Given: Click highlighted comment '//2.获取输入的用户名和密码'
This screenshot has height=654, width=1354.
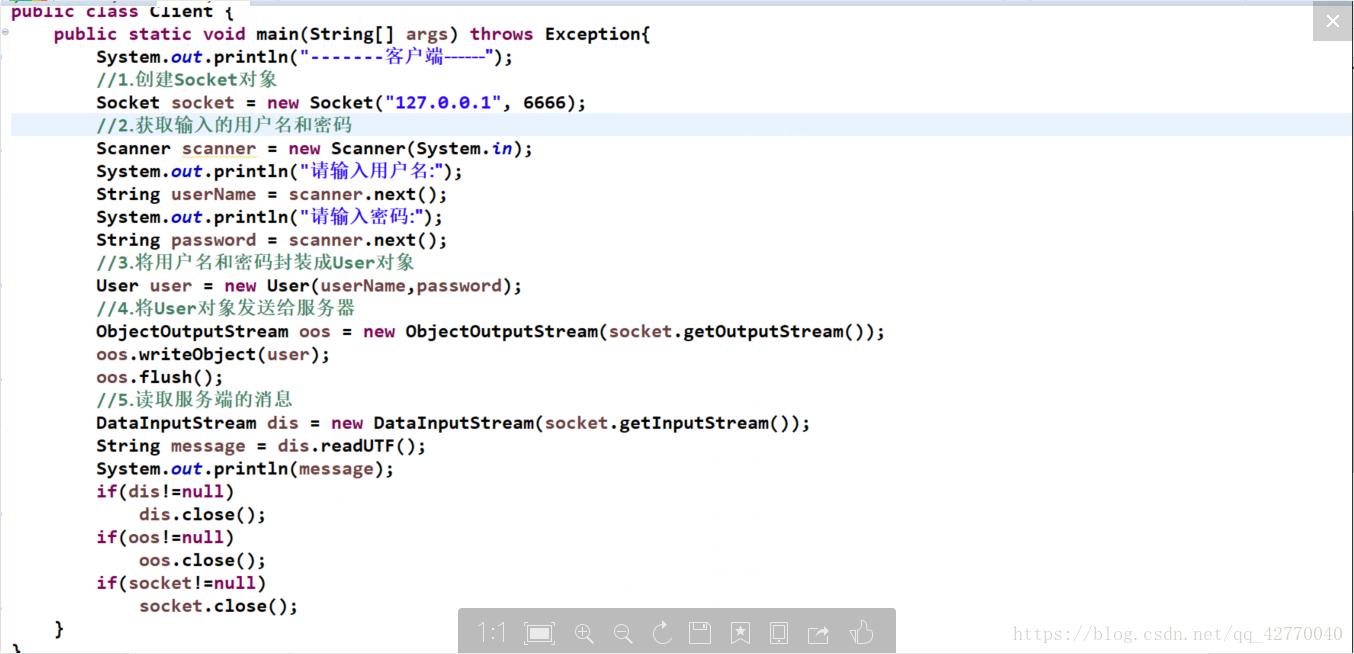Looking at the screenshot, I should point(224,126).
